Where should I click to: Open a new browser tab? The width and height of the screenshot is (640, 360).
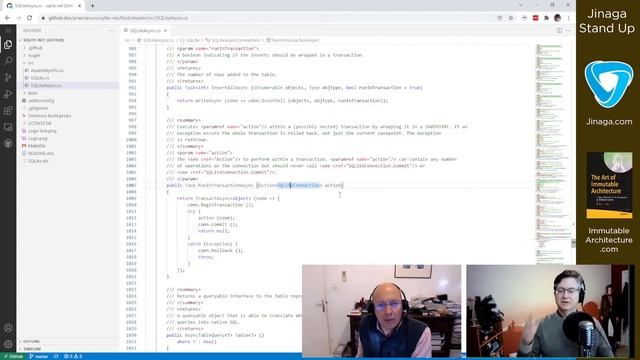click(92, 6)
